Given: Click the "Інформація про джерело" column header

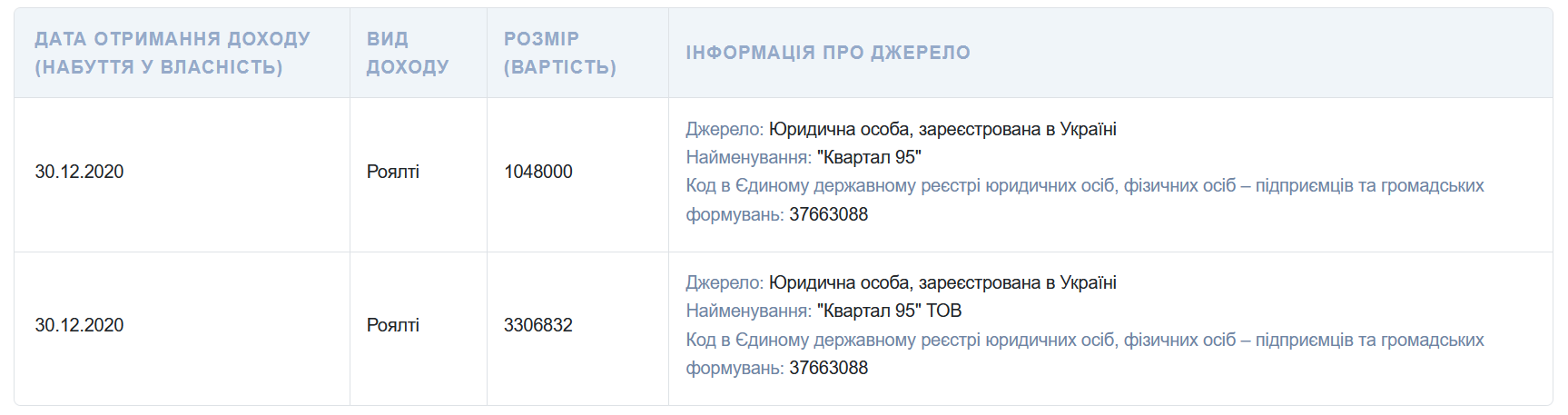Looking at the screenshot, I should click(828, 53).
